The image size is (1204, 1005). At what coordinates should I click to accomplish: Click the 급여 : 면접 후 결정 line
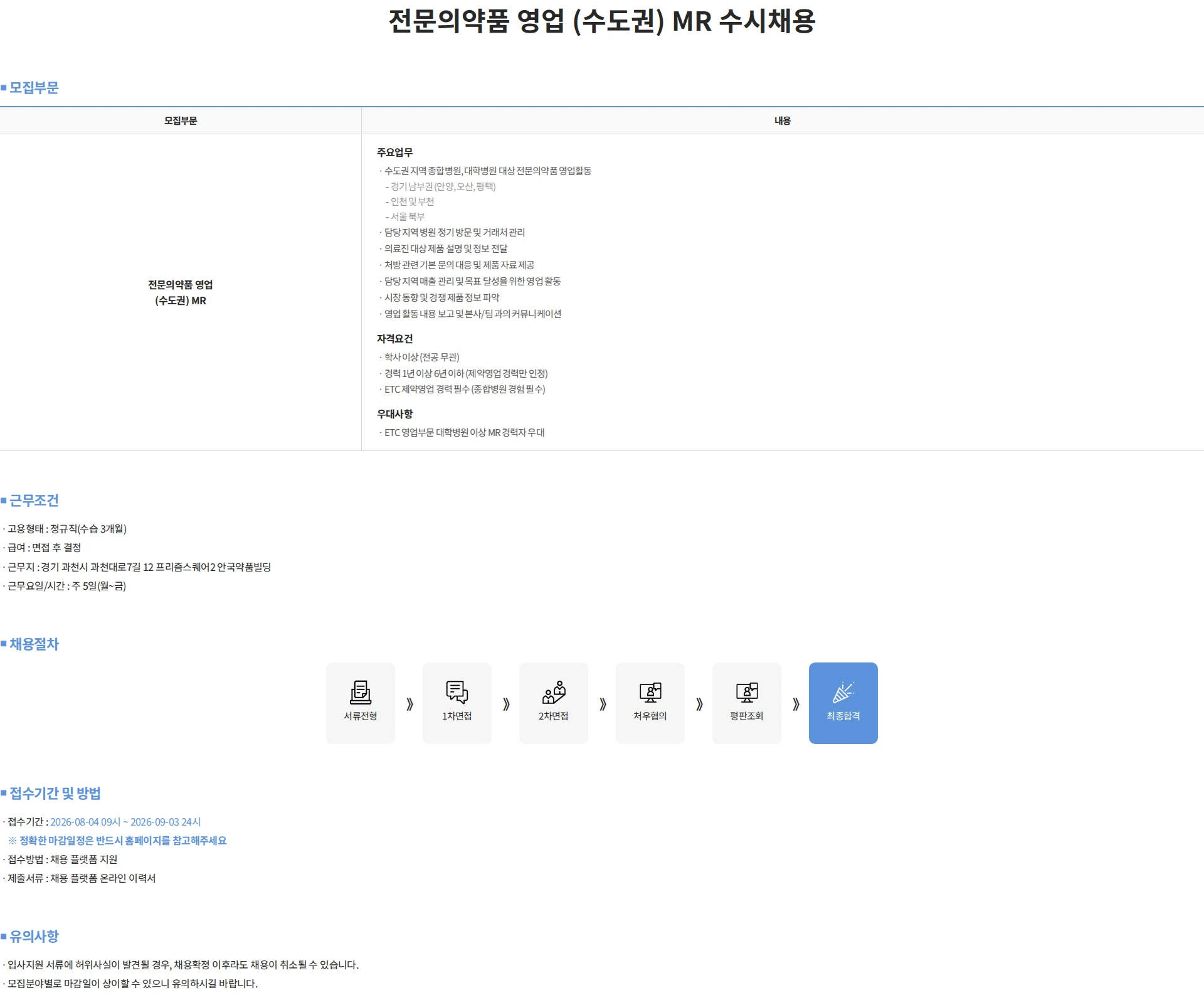coord(42,548)
